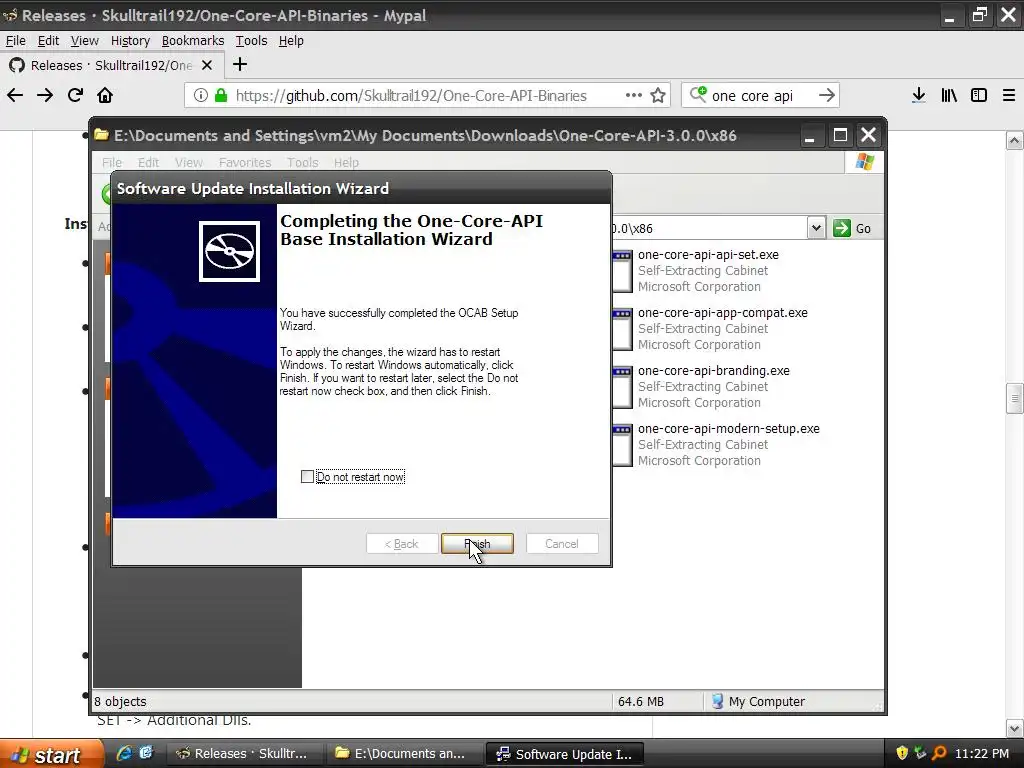The height and width of the screenshot is (768, 1024).
Task: Open the Library bookmarks icon
Action: 949,95
